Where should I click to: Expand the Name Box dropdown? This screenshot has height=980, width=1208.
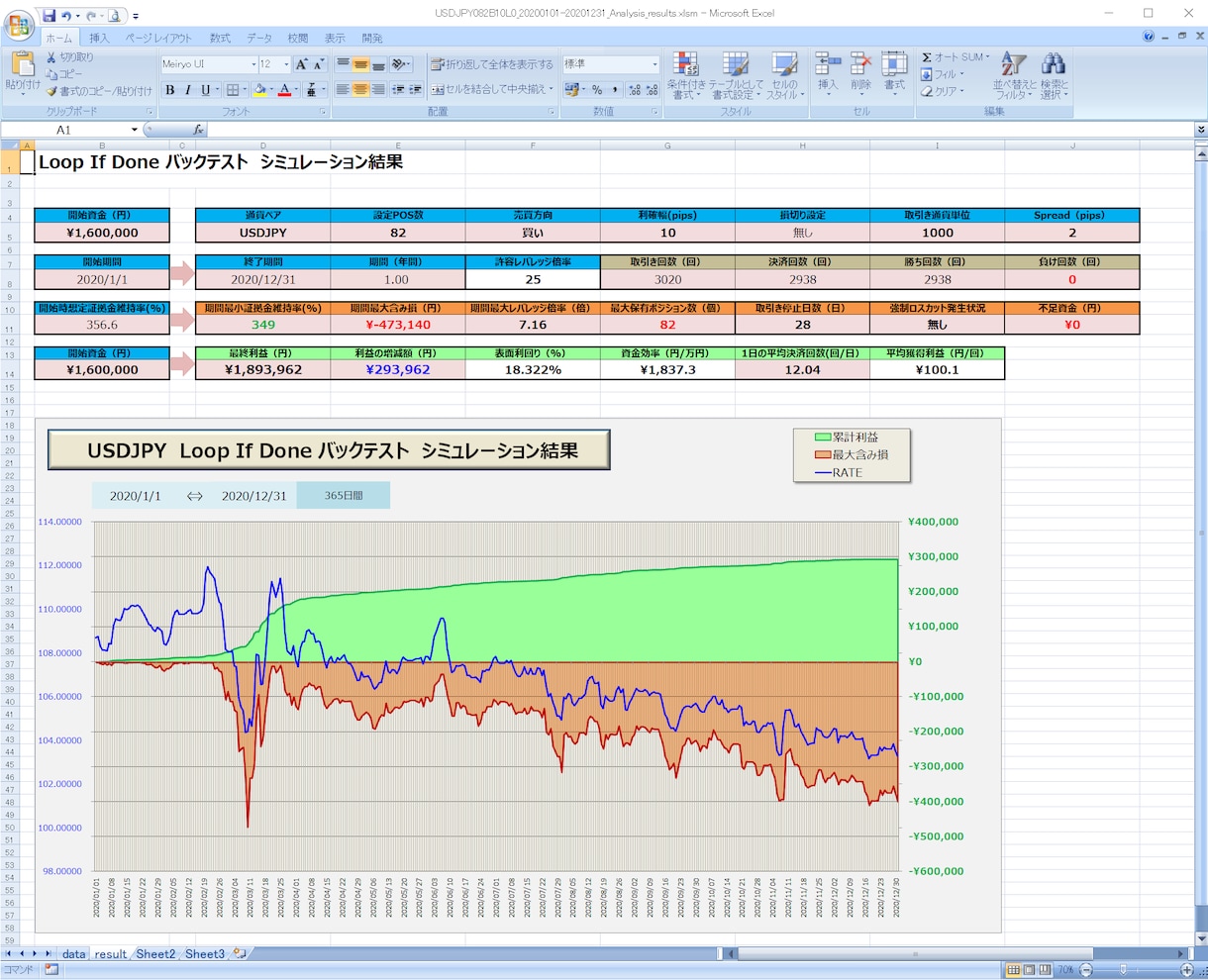pos(135,130)
